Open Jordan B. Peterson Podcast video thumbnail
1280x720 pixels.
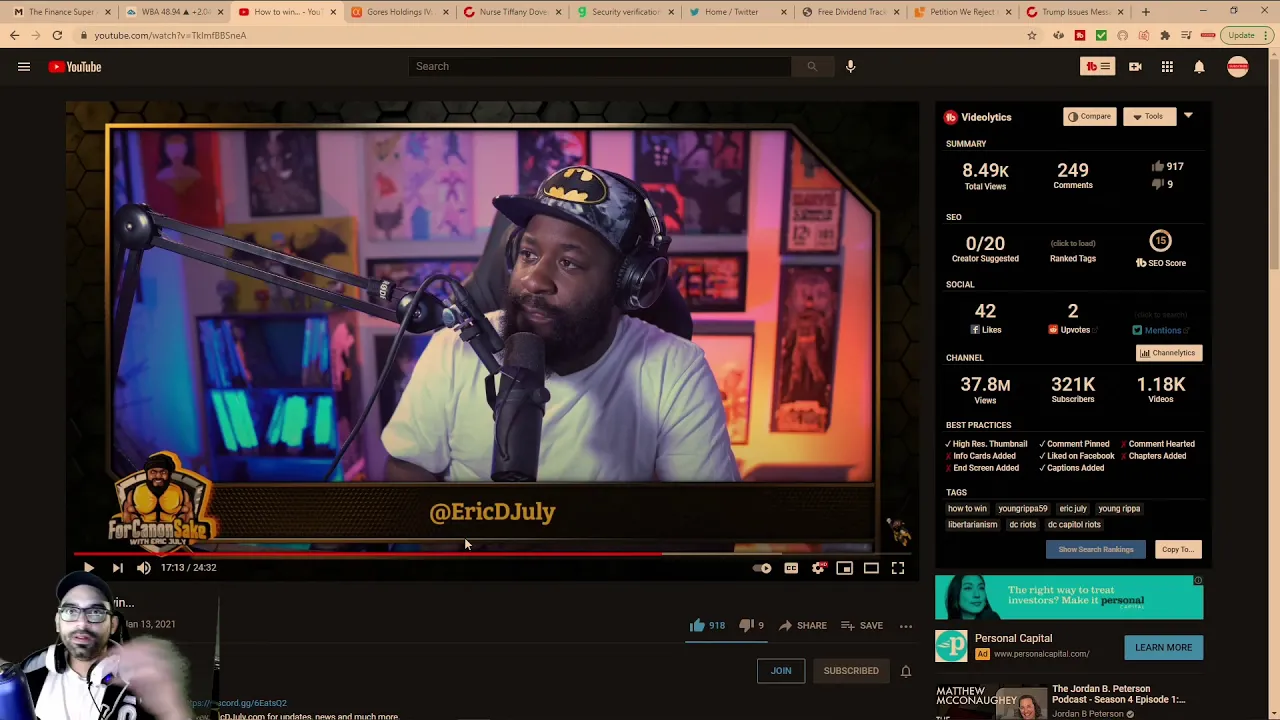(990, 701)
